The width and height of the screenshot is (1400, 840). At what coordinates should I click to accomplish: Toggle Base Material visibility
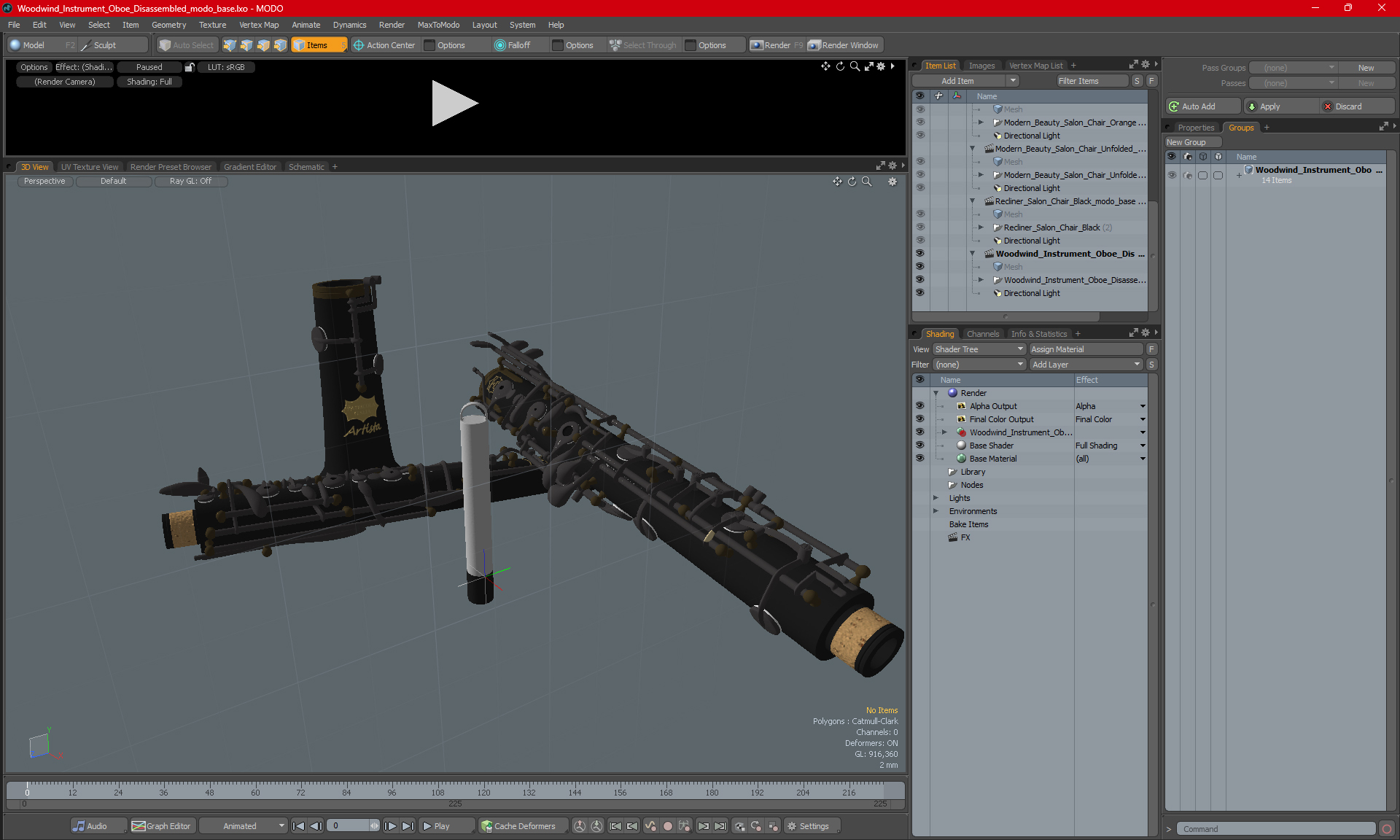pyautogui.click(x=919, y=459)
